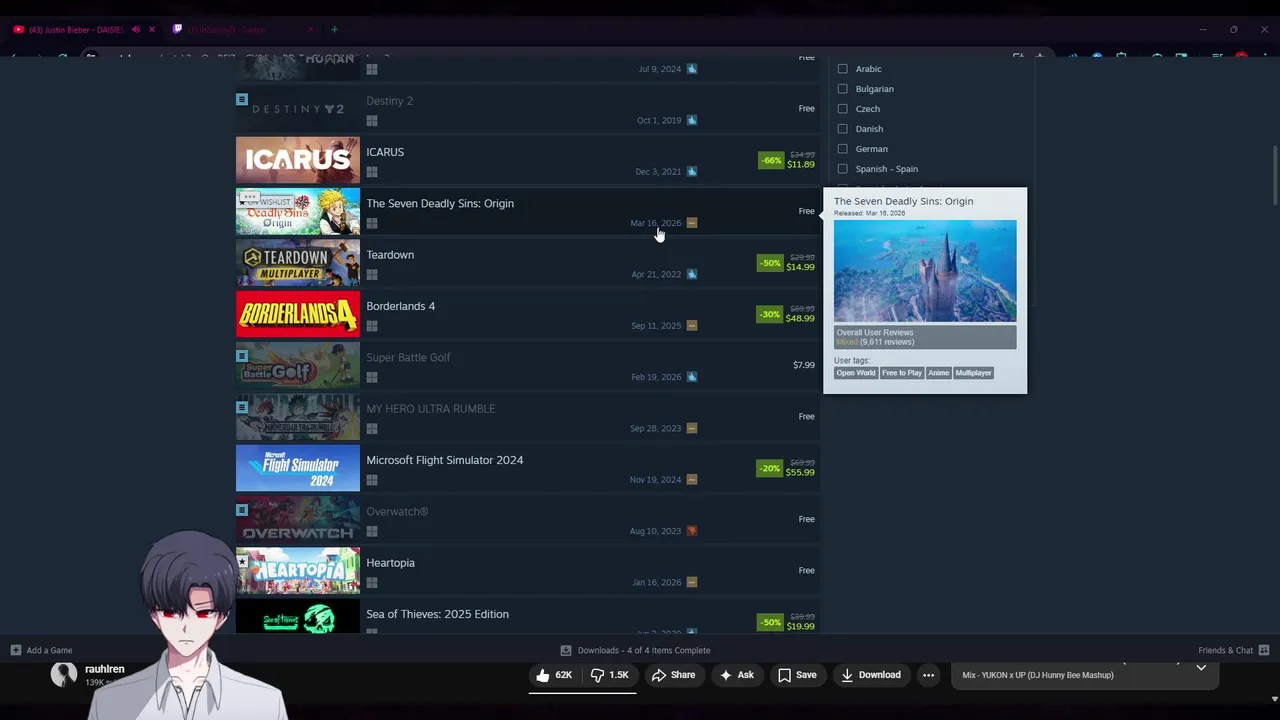Check the German language filter
The image size is (1280, 720).
click(x=843, y=149)
